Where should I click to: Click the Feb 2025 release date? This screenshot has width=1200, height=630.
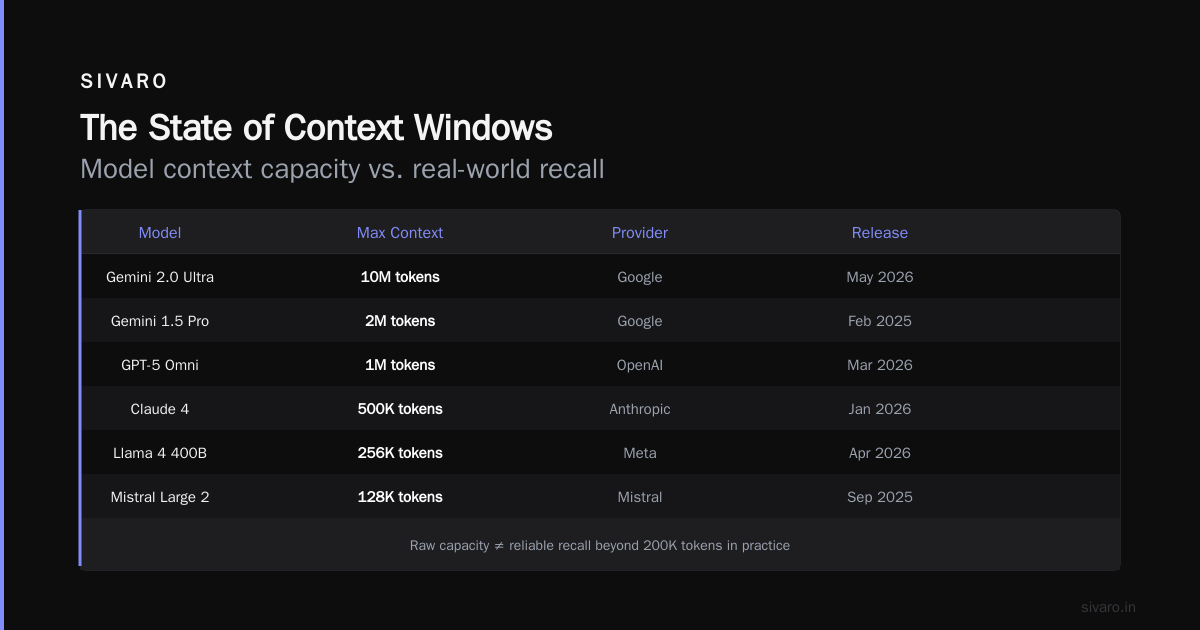point(880,321)
